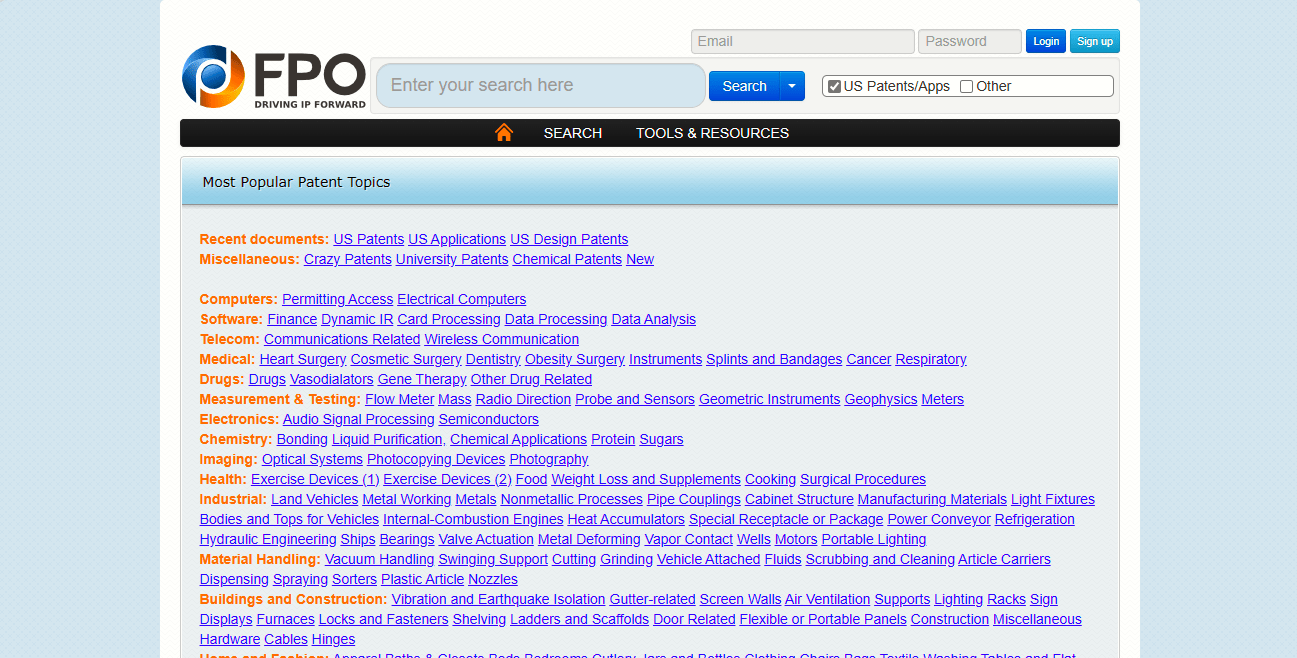Open the Vasodialators link
The width and height of the screenshot is (1297, 658).
click(x=332, y=379)
